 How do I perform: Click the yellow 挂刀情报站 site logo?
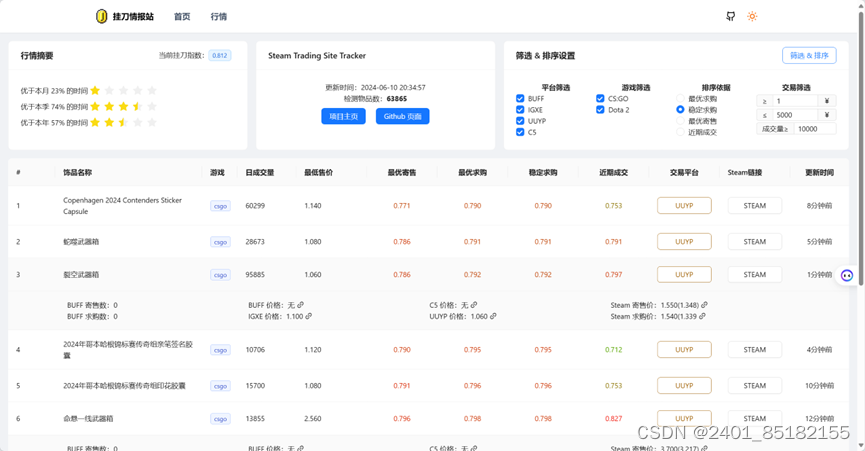tap(102, 17)
